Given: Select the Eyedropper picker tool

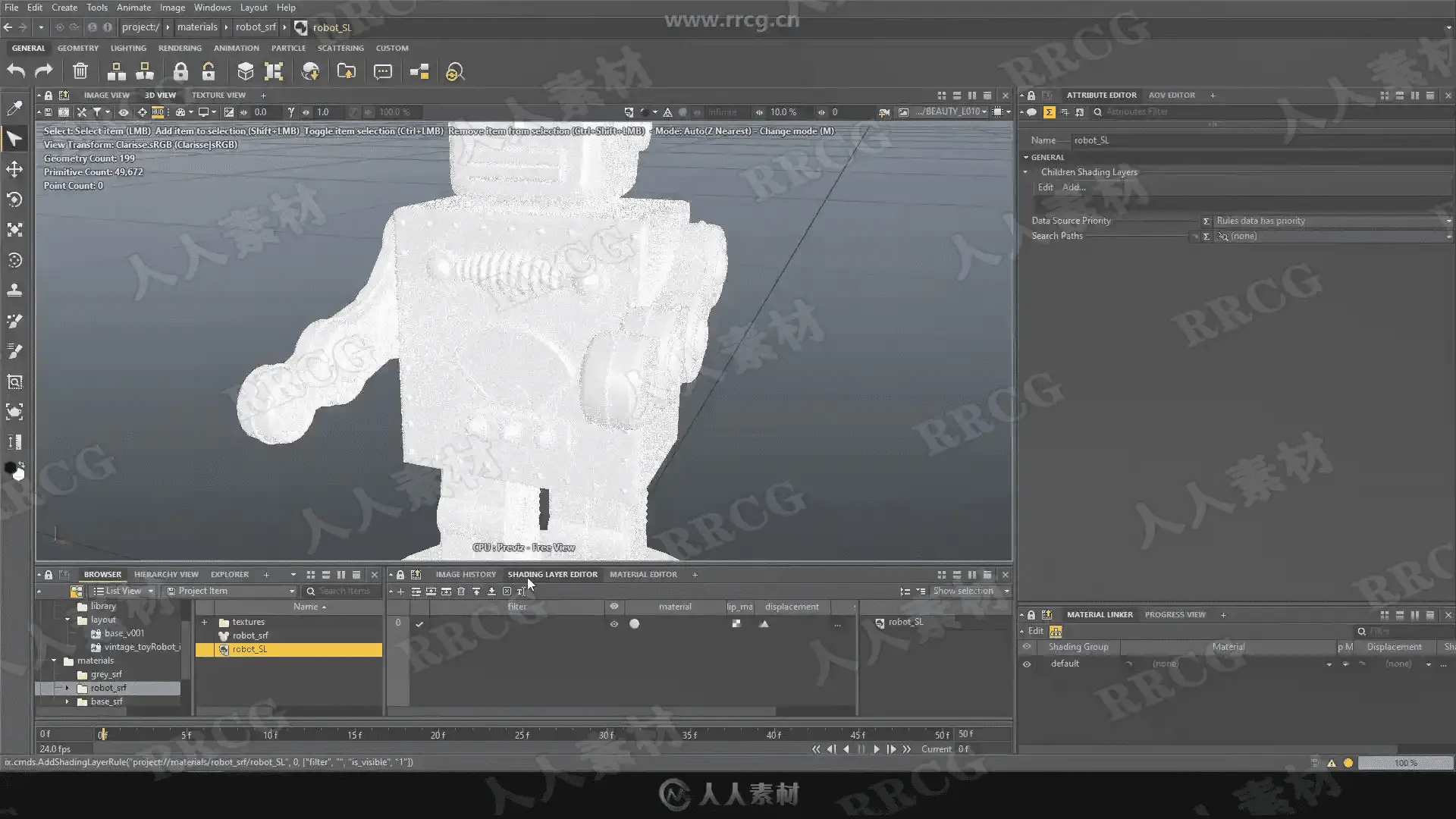Looking at the screenshot, I should [x=14, y=108].
